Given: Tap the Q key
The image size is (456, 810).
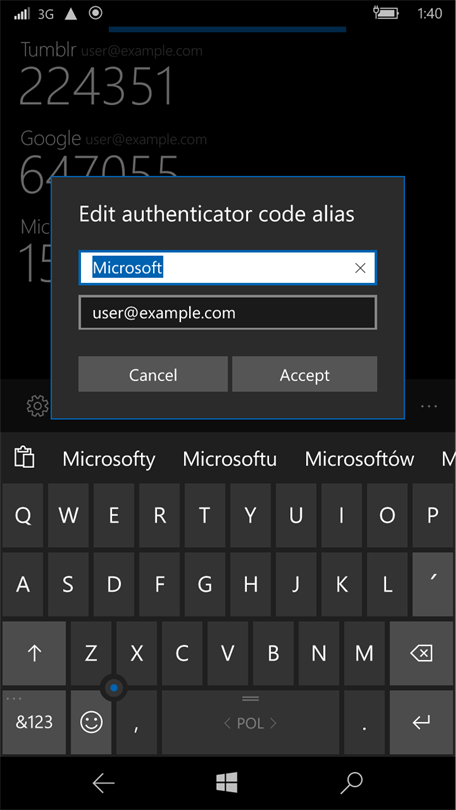Looking at the screenshot, I should tap(23, 515).
